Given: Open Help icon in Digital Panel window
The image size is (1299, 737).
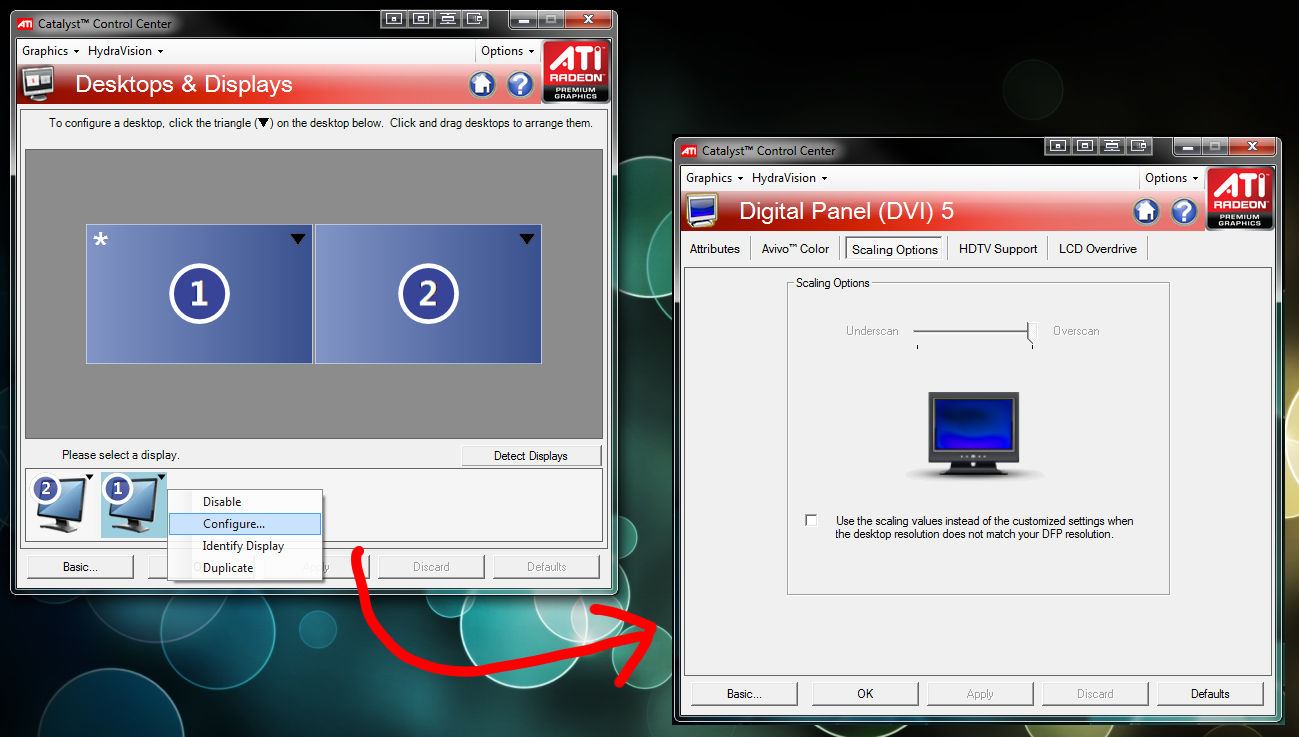Looking at the screenshot, I should (1184, 211).
